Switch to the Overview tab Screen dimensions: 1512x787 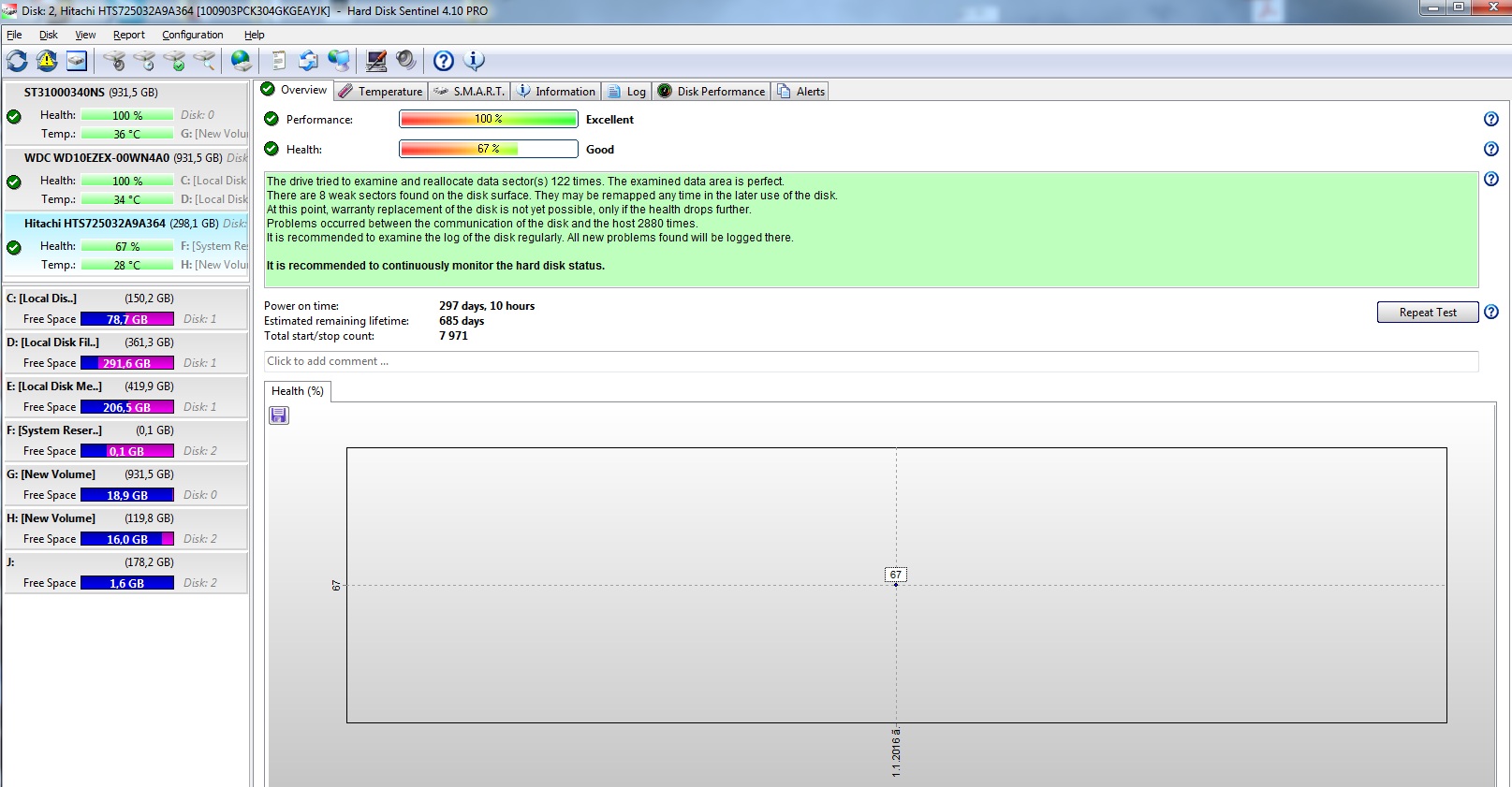(x=294, y=90)
